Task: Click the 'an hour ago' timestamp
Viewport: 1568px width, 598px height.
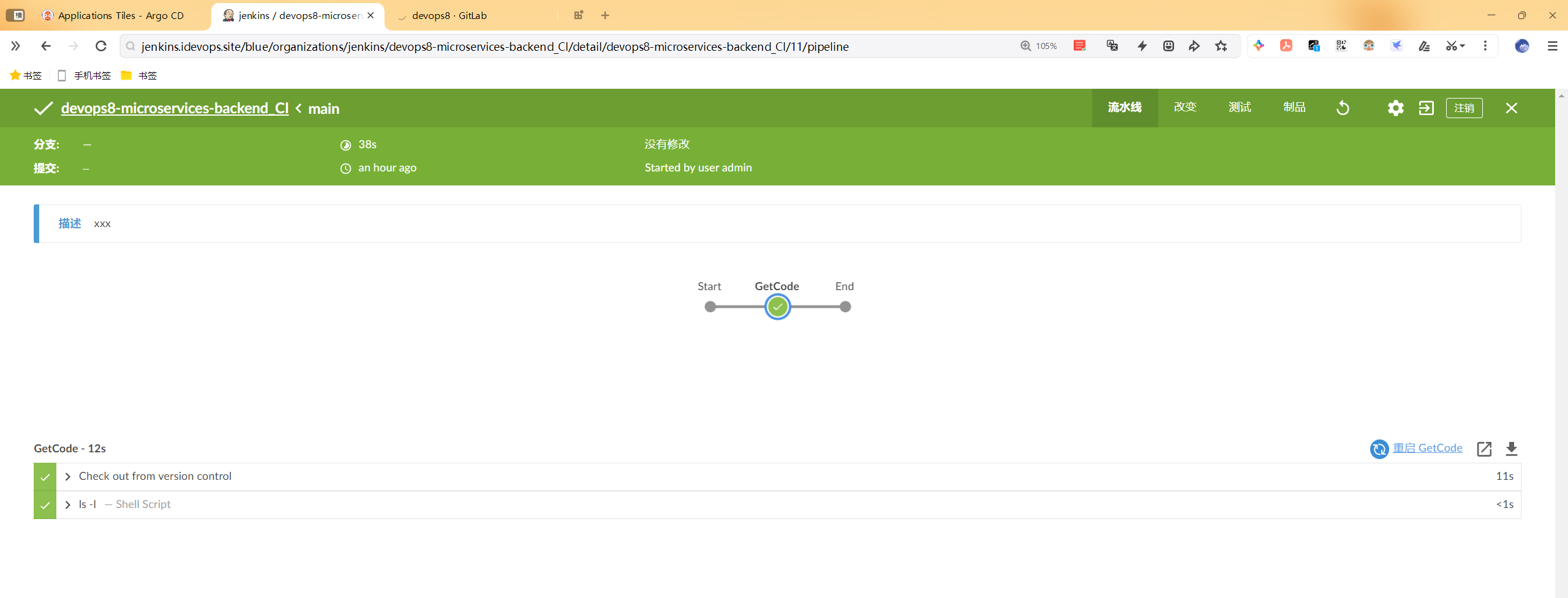Action: pos(387,168)
